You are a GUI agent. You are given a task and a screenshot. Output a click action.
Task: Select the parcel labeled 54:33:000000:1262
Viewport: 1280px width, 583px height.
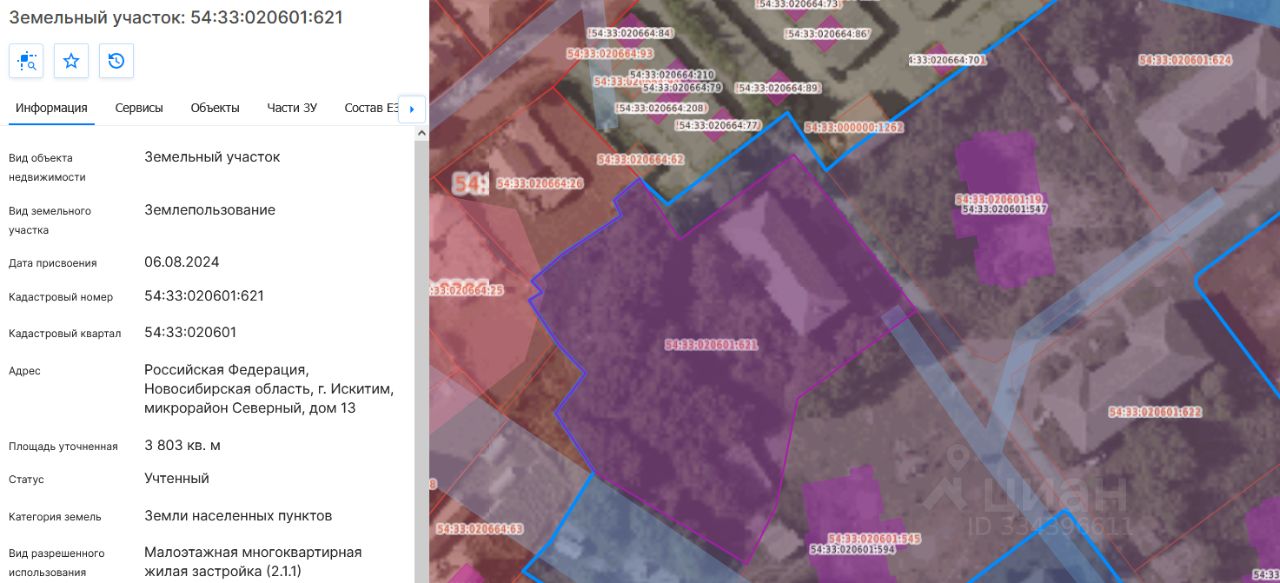[x=854, y=127]
